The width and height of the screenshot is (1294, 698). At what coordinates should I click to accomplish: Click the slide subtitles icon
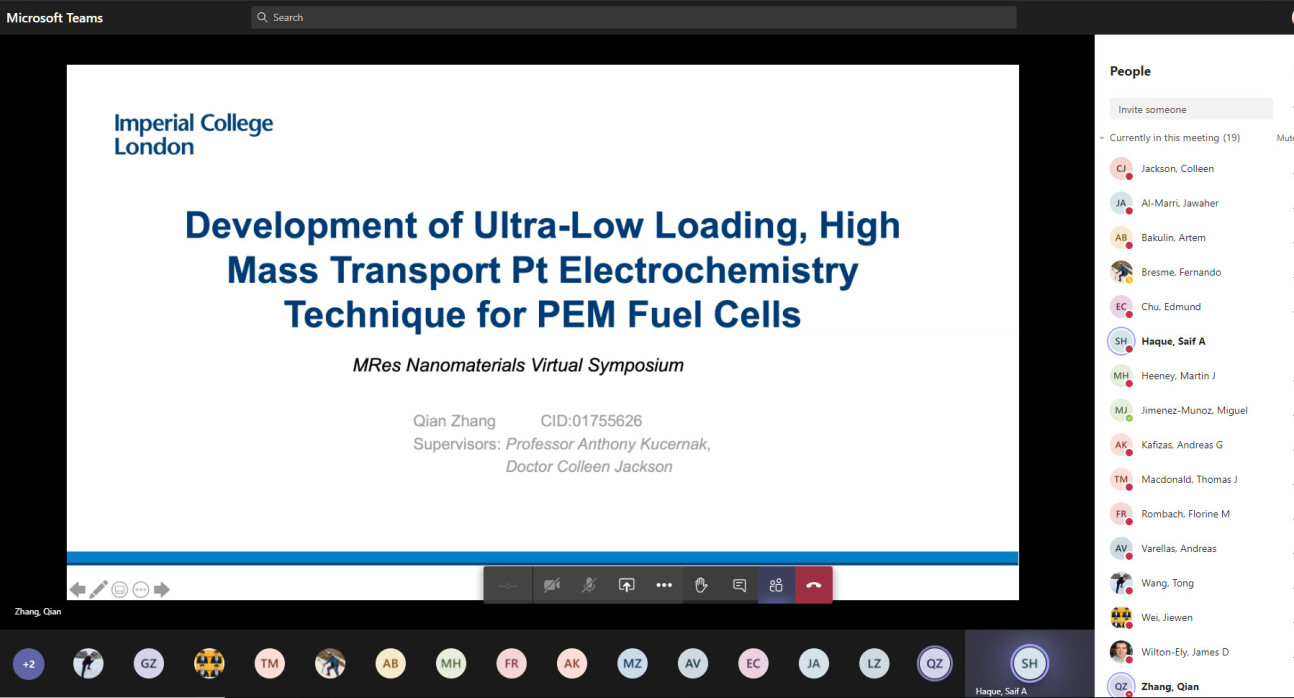point(120,590)
